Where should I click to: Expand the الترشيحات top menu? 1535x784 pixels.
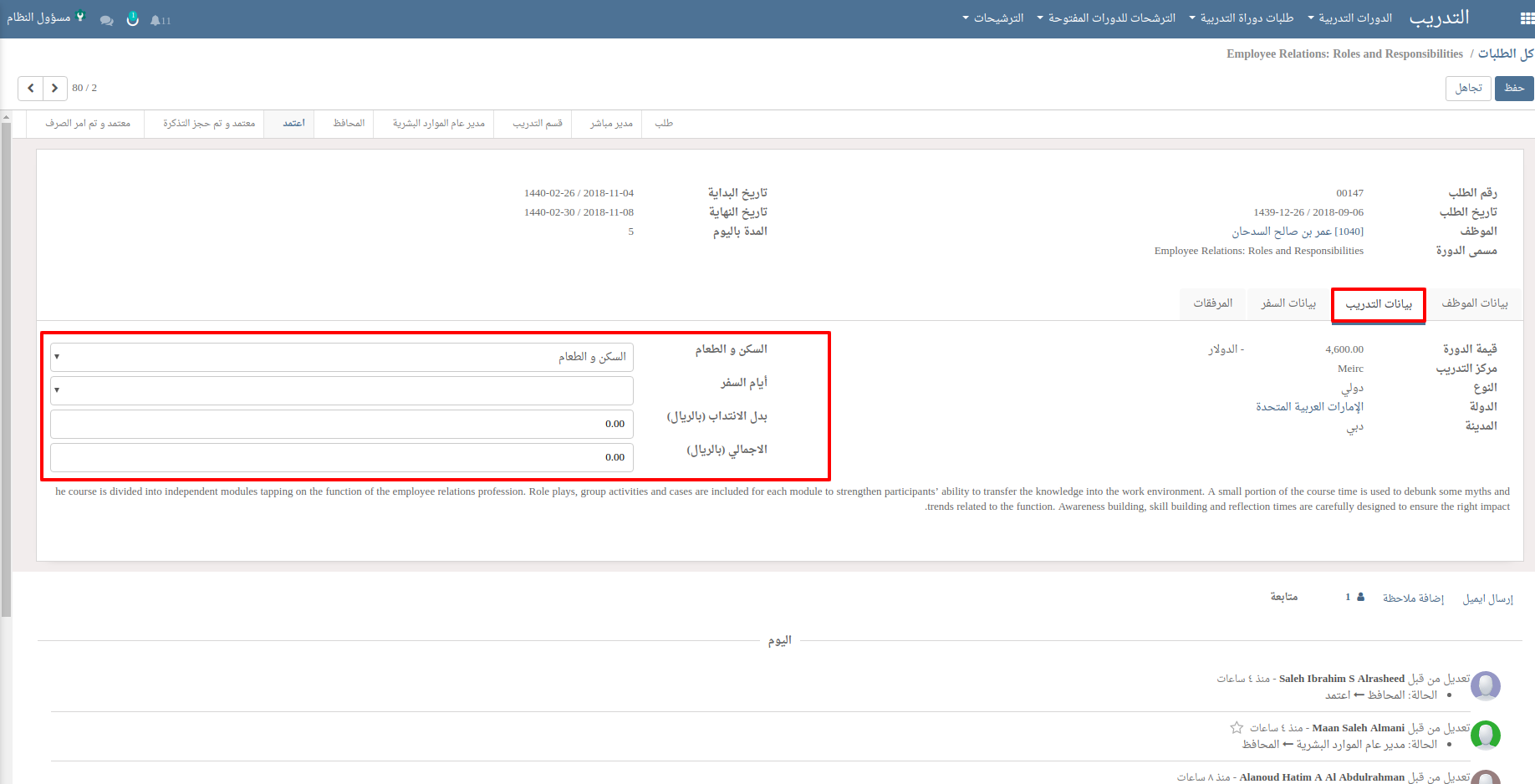(993, 18)
